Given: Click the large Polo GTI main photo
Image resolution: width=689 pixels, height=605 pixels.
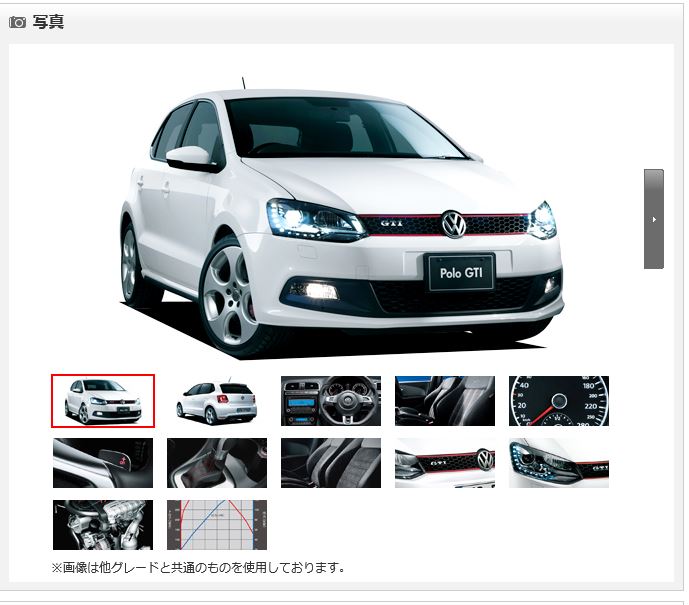Looking at the screenshot, I should click(x=342, y=218).
